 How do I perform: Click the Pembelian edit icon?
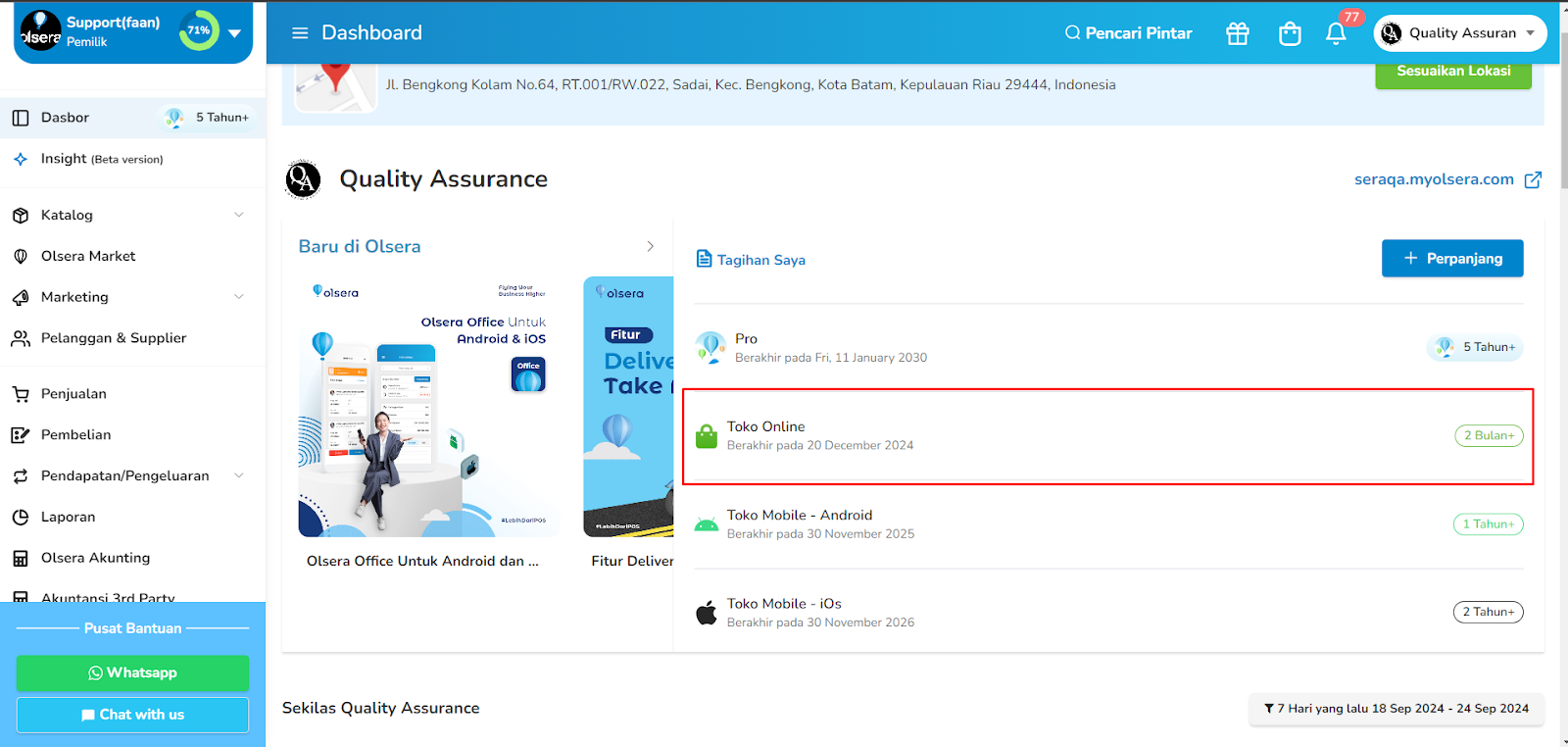pyautogui.click(x=21, y=435)
